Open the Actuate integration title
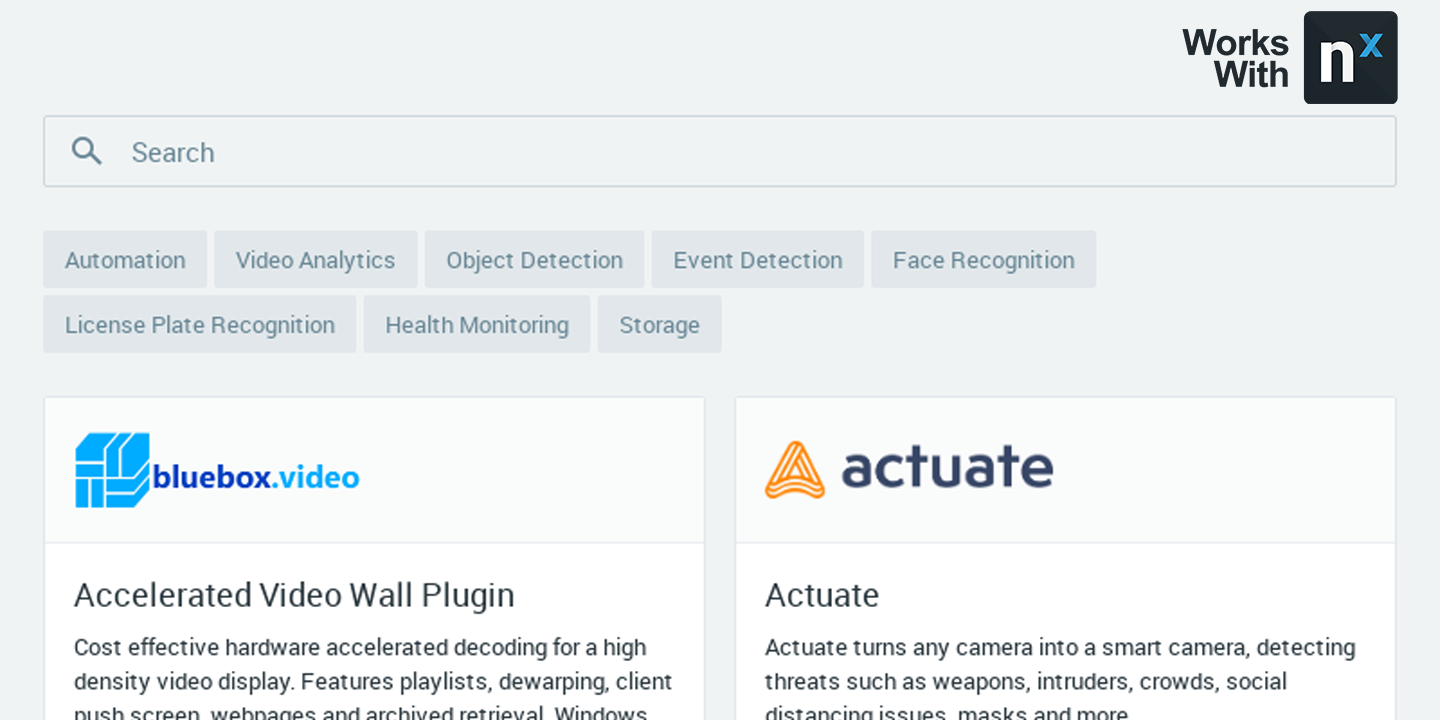The height and width of the screenshot is (720, 1440). [822, 595]
